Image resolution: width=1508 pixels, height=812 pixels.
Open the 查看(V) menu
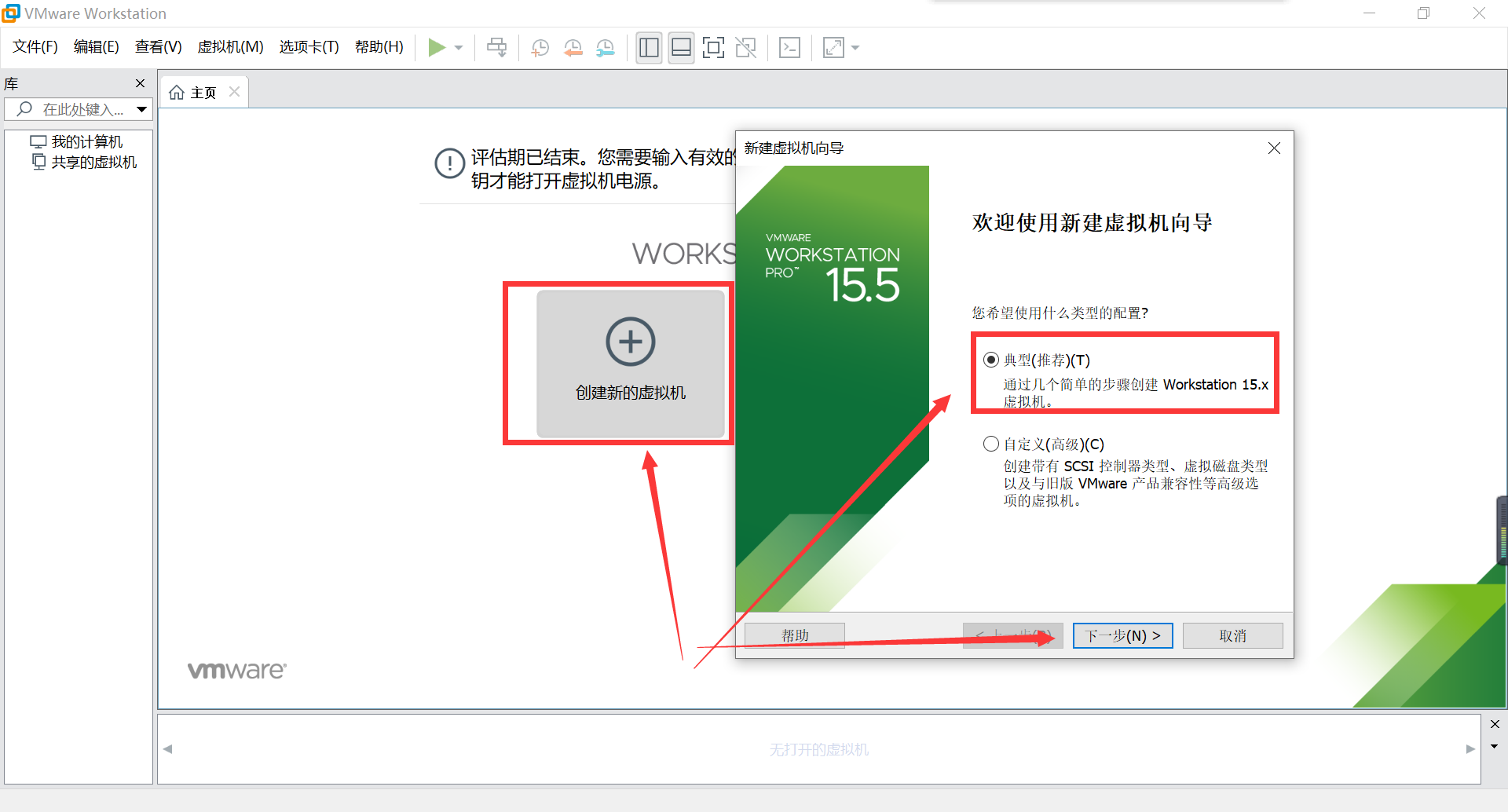pos(158,47)
